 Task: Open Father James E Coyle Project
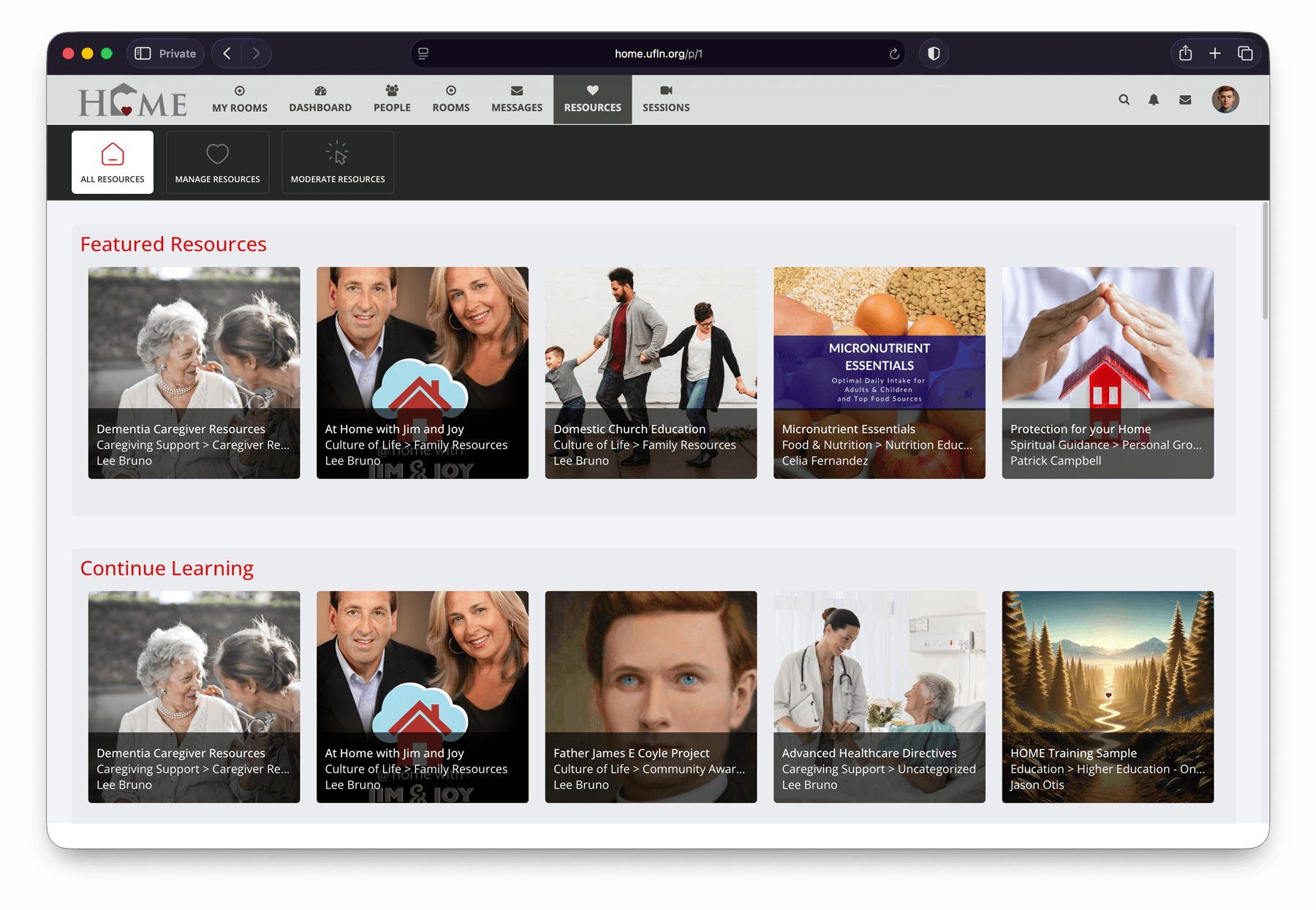pos(650,696)
